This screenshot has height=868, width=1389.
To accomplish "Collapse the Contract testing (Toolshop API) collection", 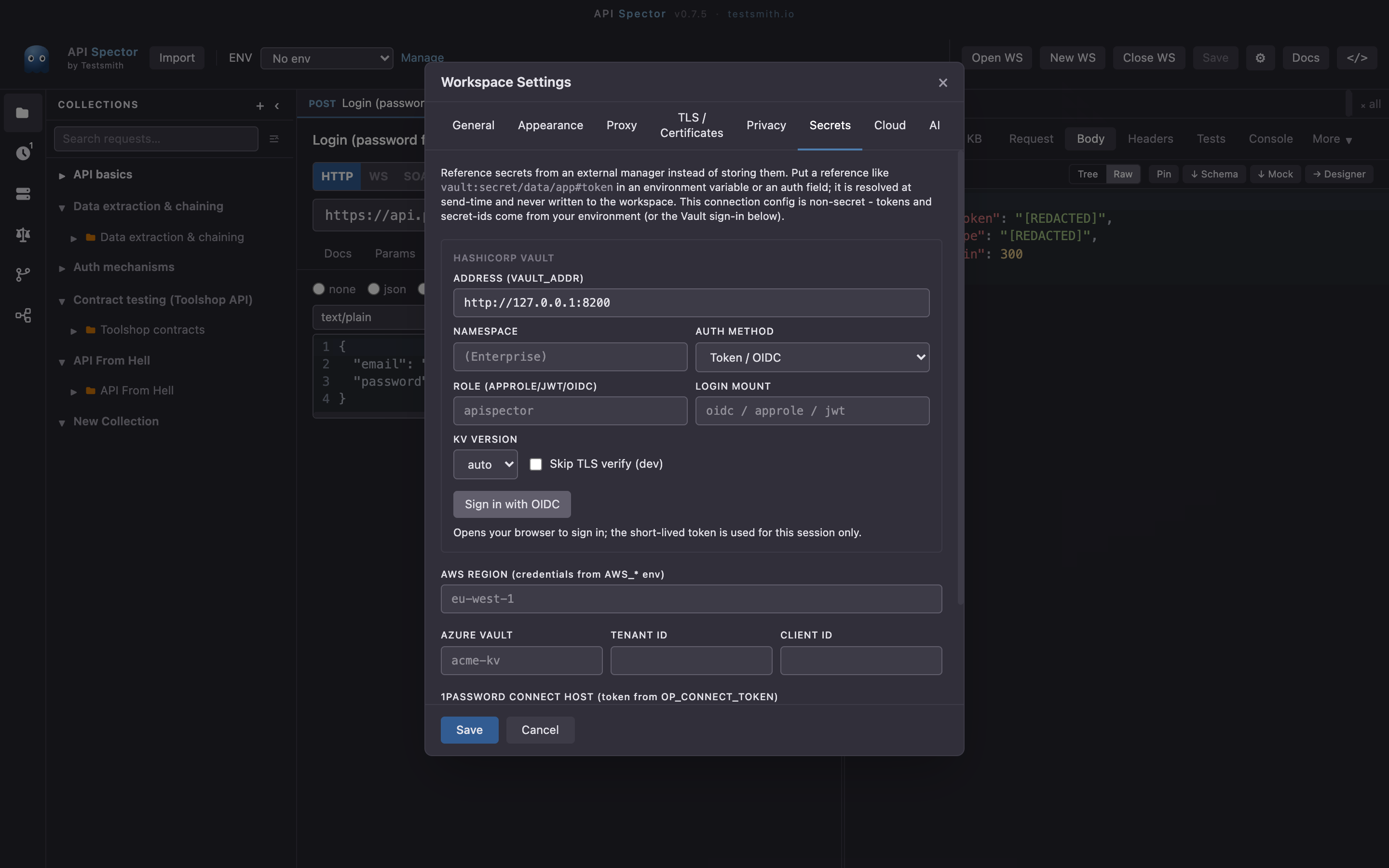I will tap(62, 301).
